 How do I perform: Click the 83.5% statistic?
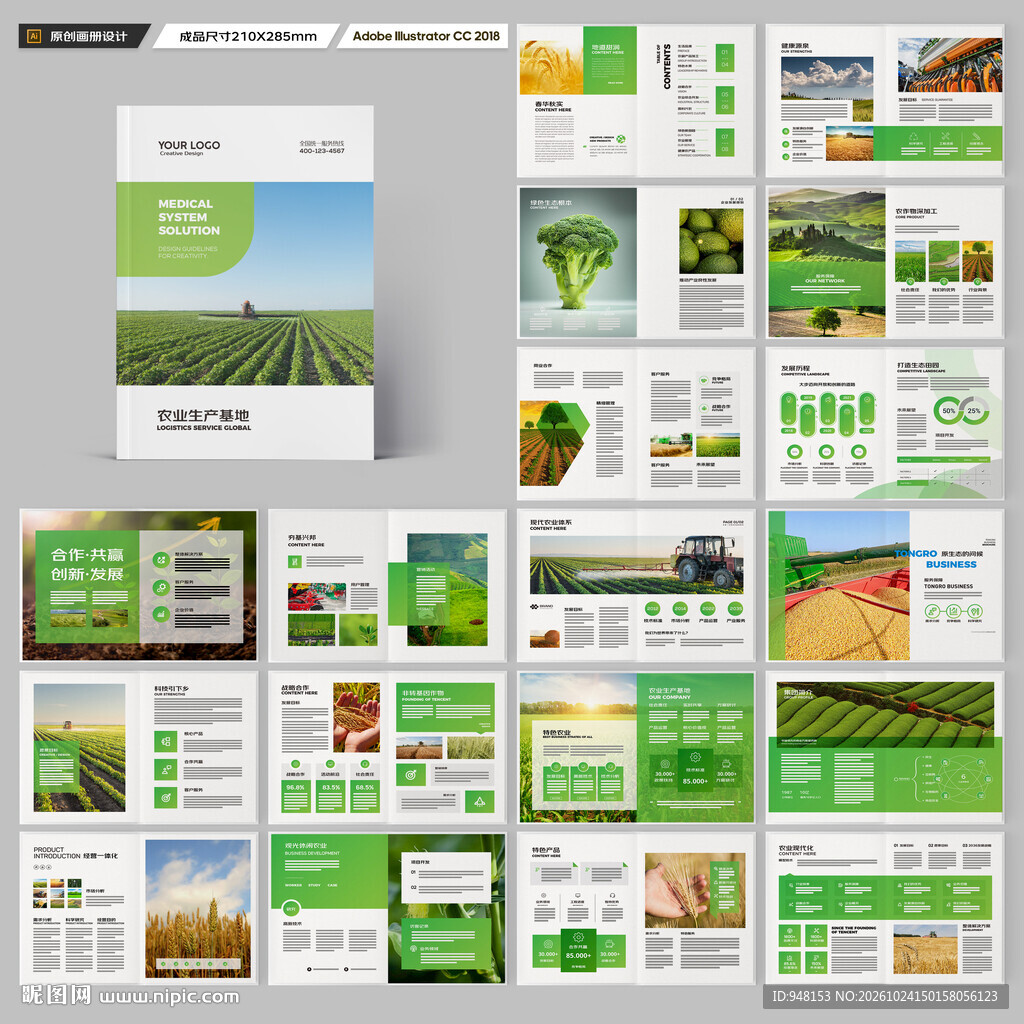click(x=330, y=787)
